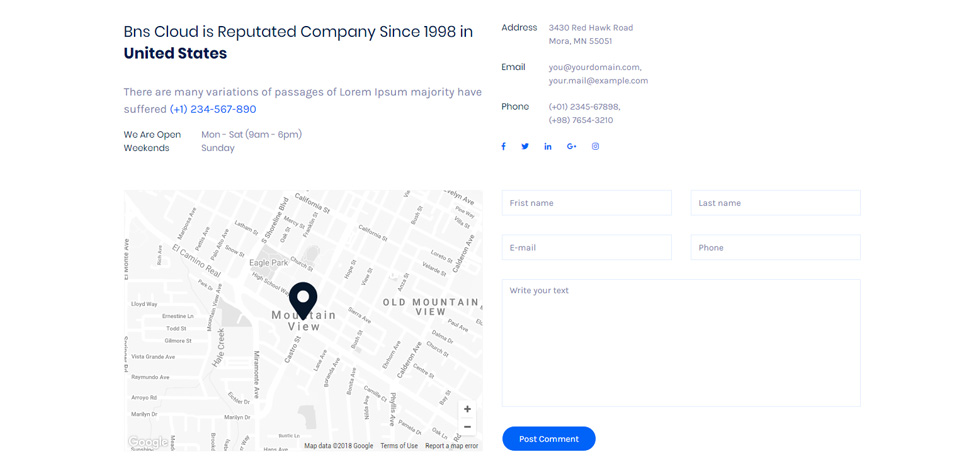The image size is (980, 471).
Task: Zoom in on the map
Action: [467, 409]
